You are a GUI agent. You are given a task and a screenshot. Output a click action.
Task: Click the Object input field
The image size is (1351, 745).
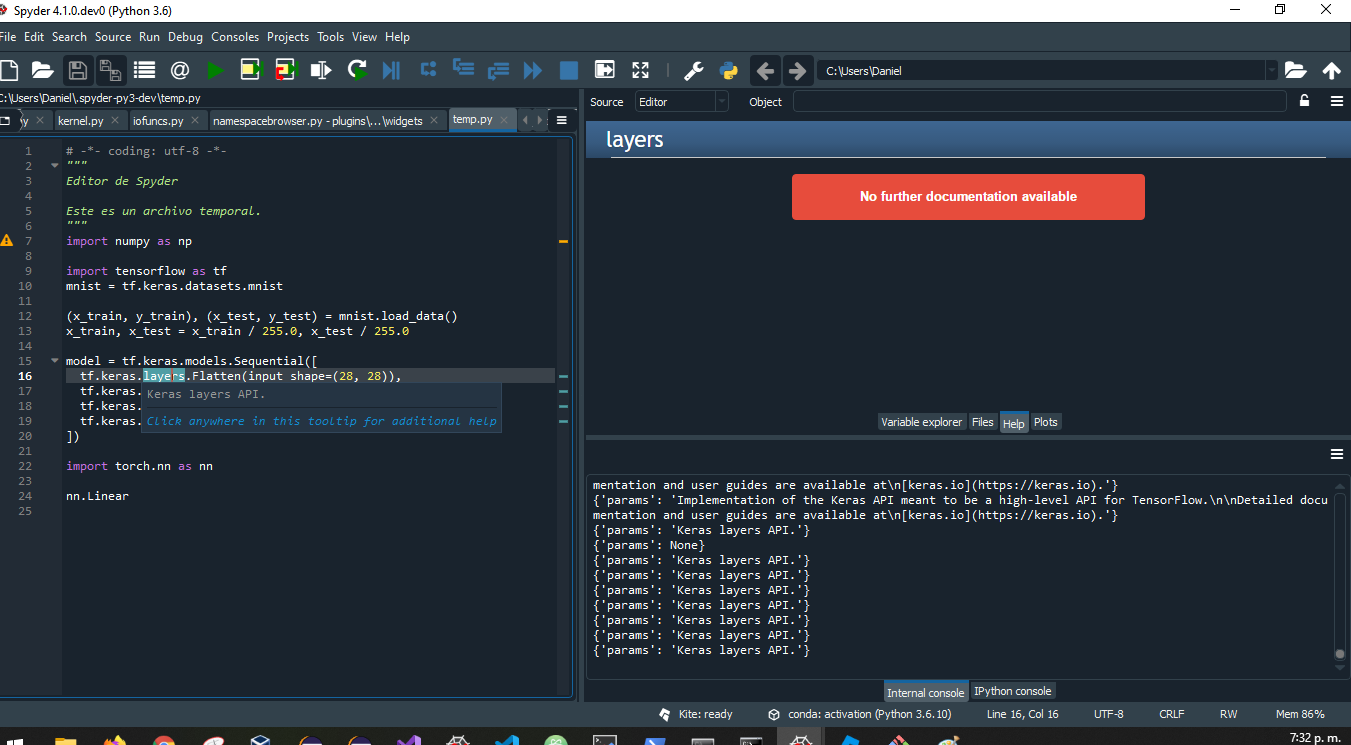coord(1040,101)
